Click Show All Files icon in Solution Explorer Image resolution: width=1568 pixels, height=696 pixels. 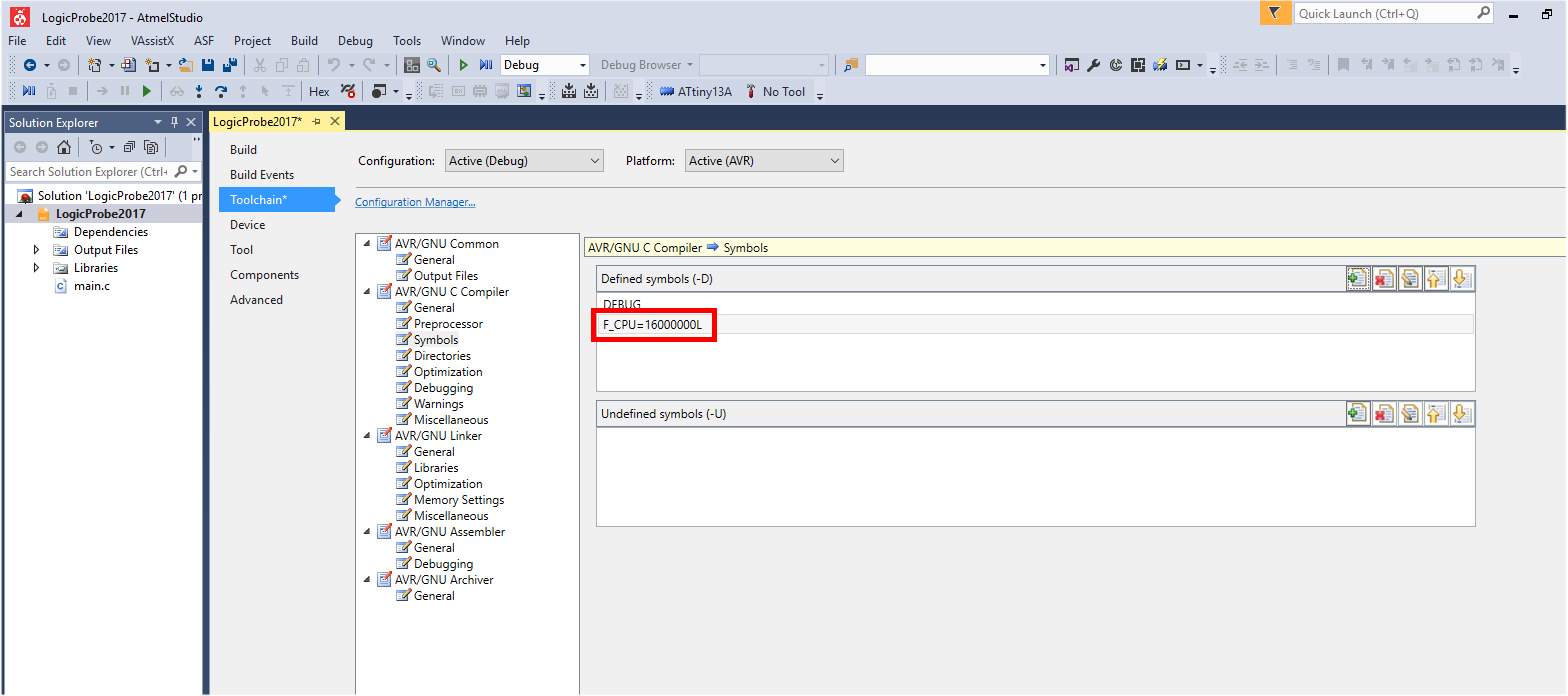point(151,147)
